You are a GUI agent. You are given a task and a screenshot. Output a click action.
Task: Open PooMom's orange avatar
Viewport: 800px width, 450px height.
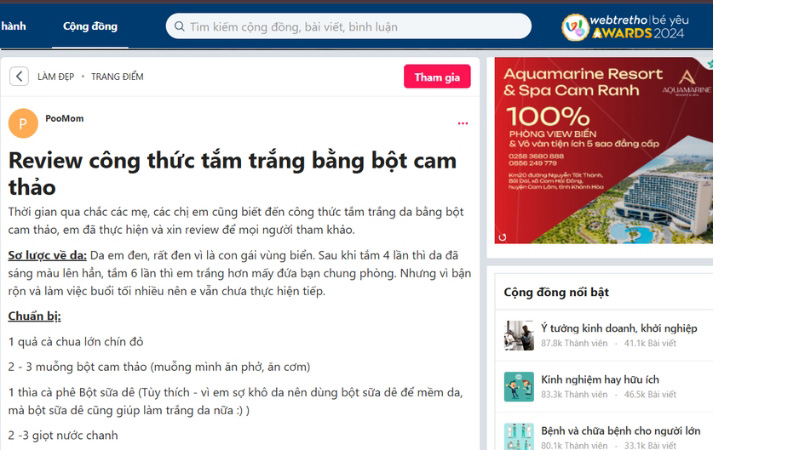pyautogui.click(x=23, y=123)
